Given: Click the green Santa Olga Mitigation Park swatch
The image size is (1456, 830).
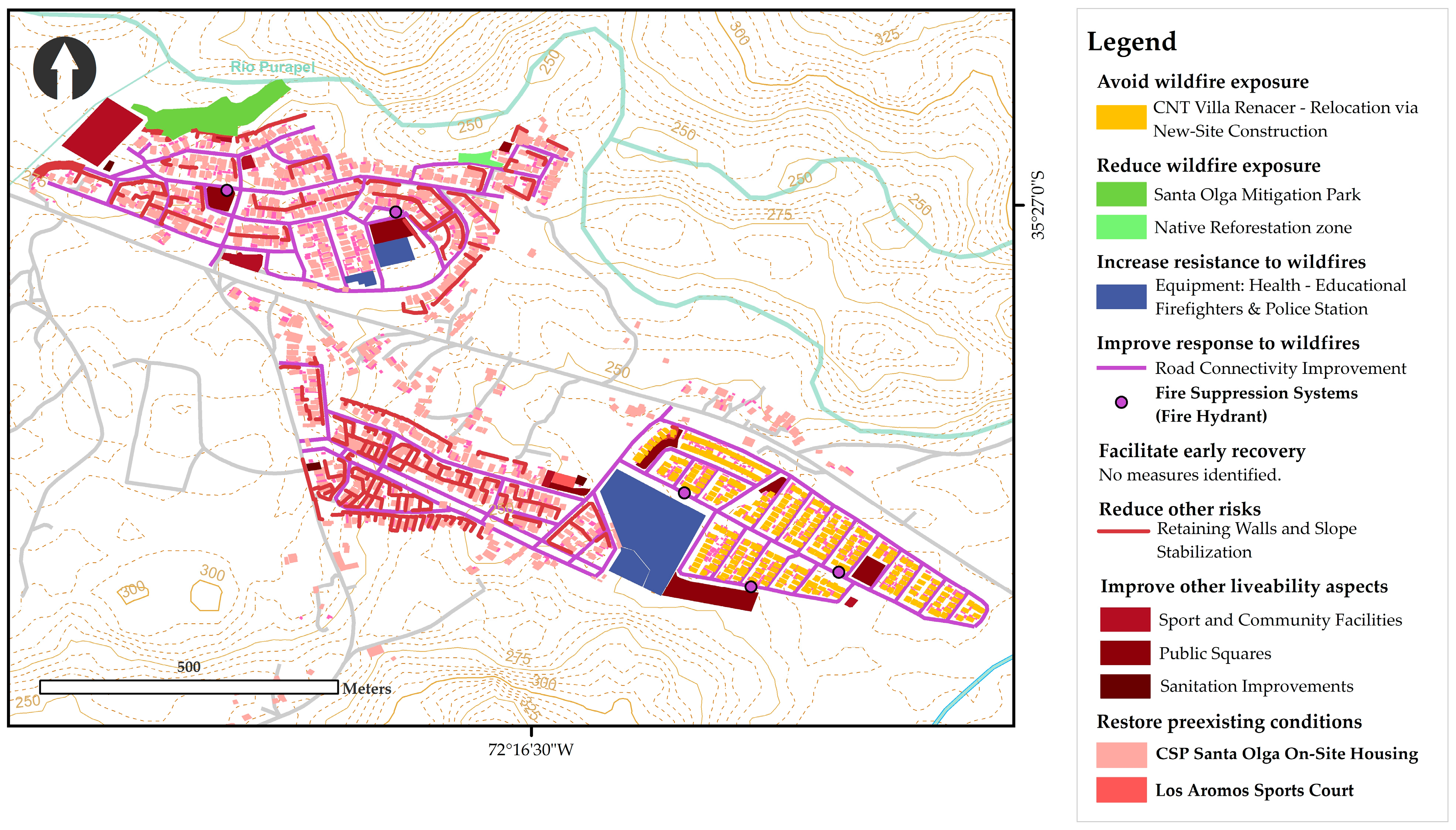Looking at the screenshot, I should pyautogui.click(x=1121, y=195).
